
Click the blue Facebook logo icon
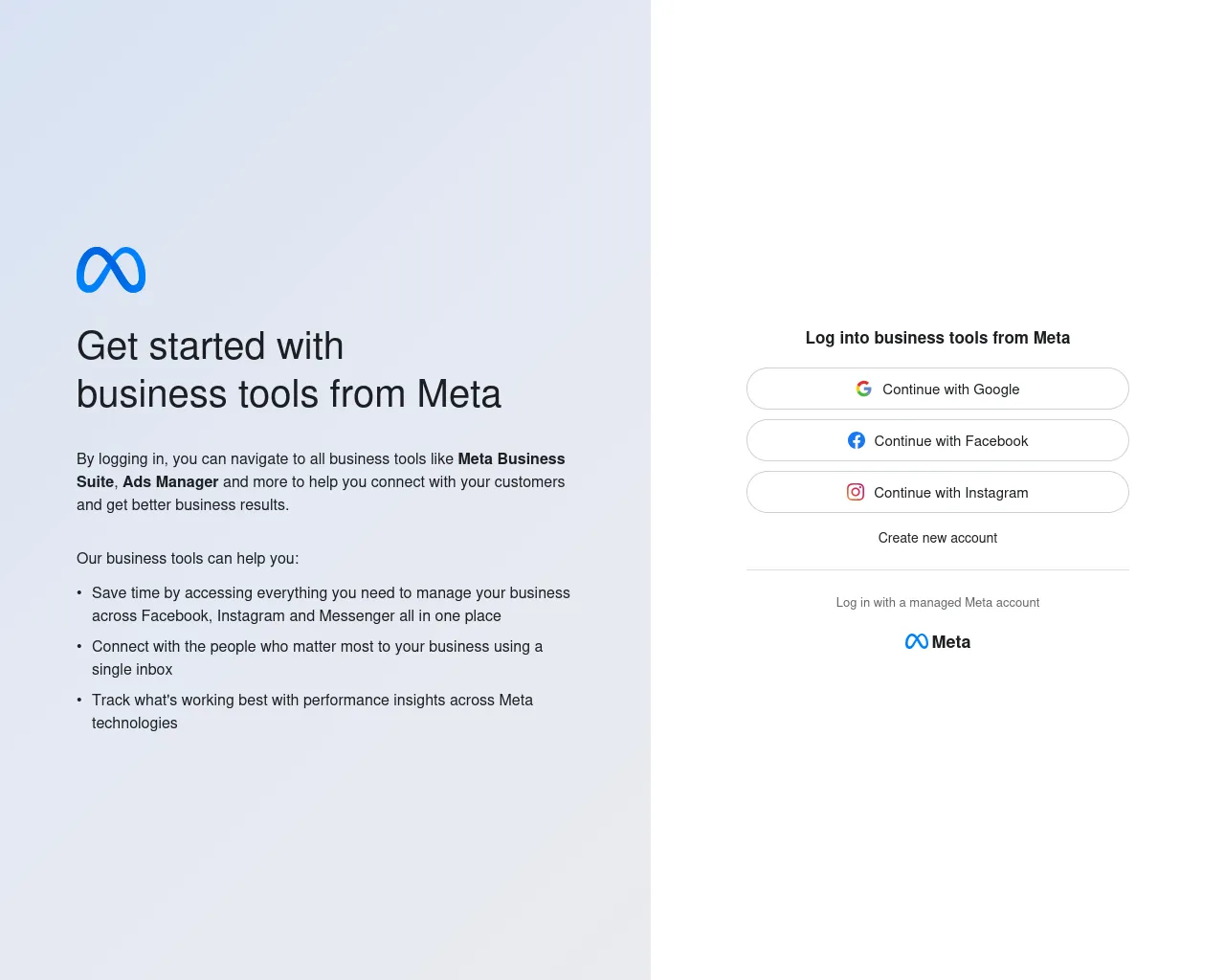(x=857, y=440)
